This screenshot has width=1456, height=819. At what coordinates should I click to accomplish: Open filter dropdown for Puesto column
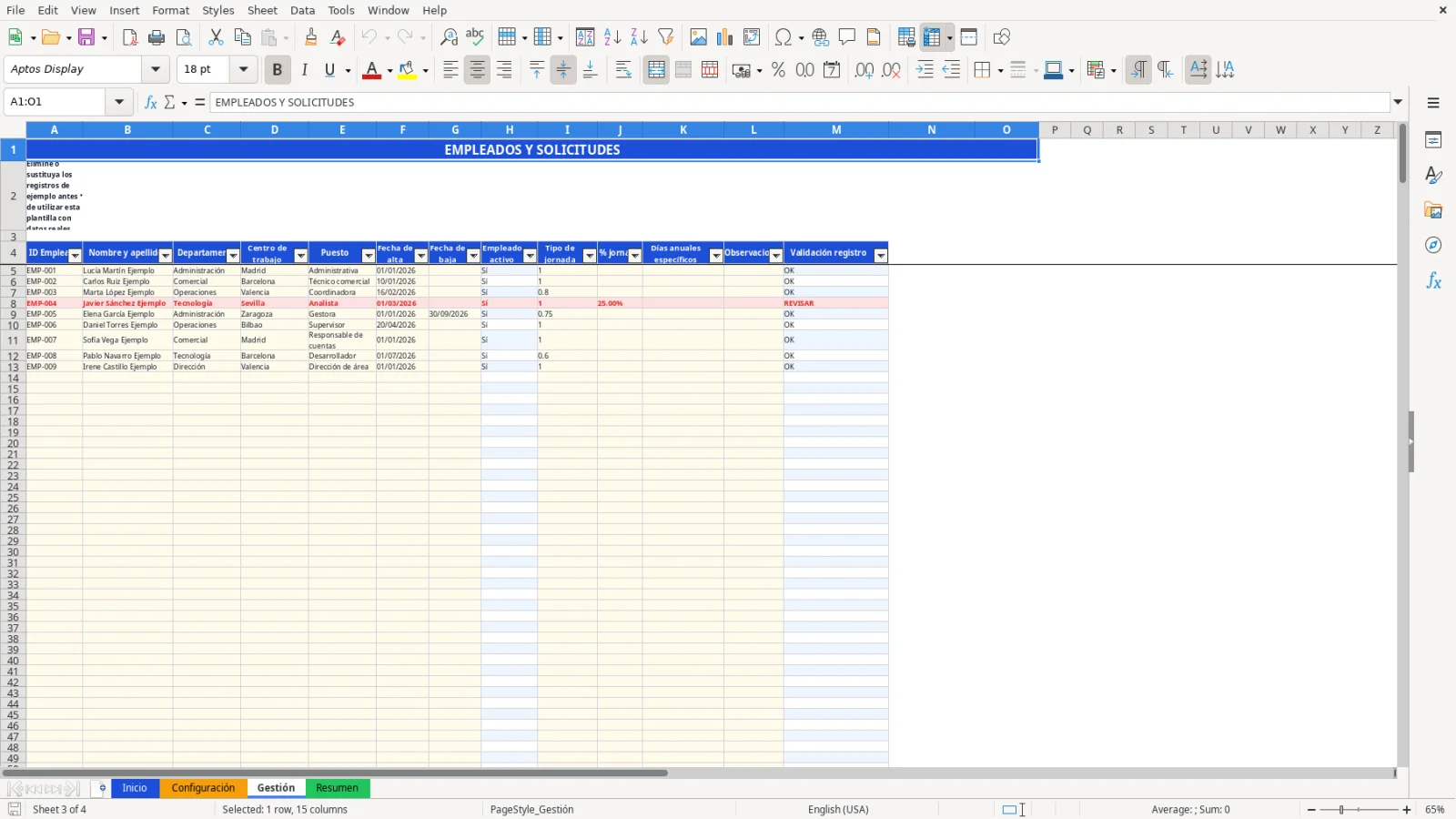pyautogui.click(x=369, y=256)
